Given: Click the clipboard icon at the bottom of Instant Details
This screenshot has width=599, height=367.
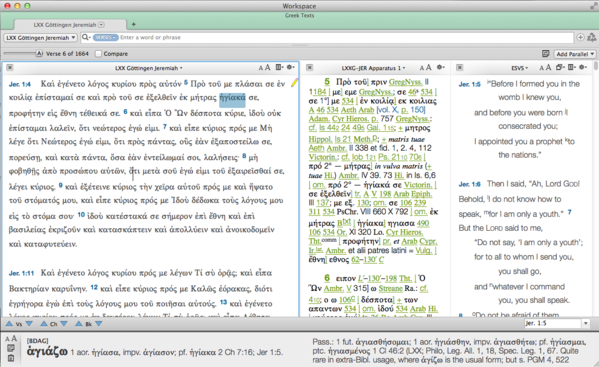Looking at the screenshot, I should tap(11, 358).
